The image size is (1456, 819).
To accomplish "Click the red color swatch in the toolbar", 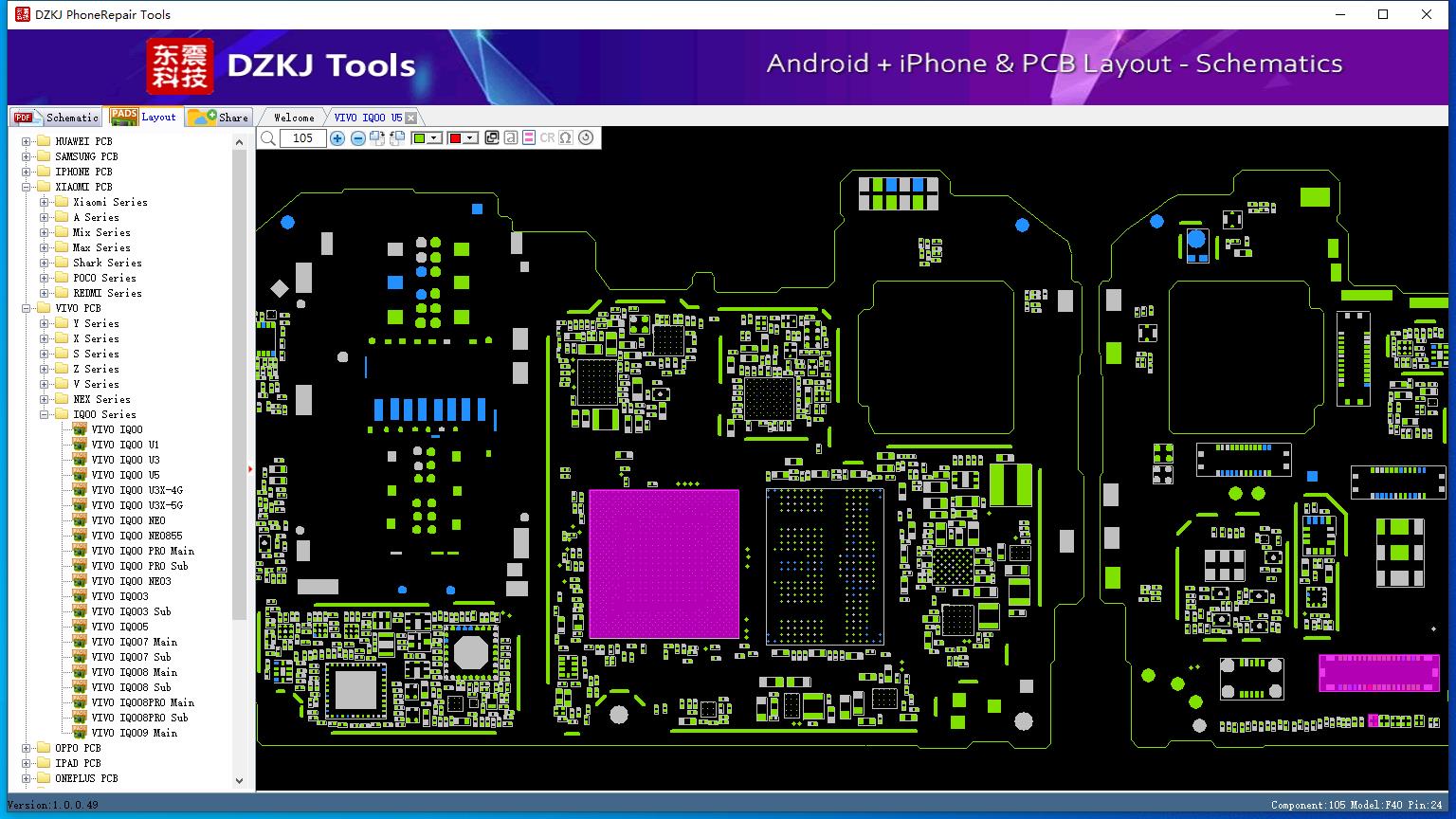I will 455,138.
